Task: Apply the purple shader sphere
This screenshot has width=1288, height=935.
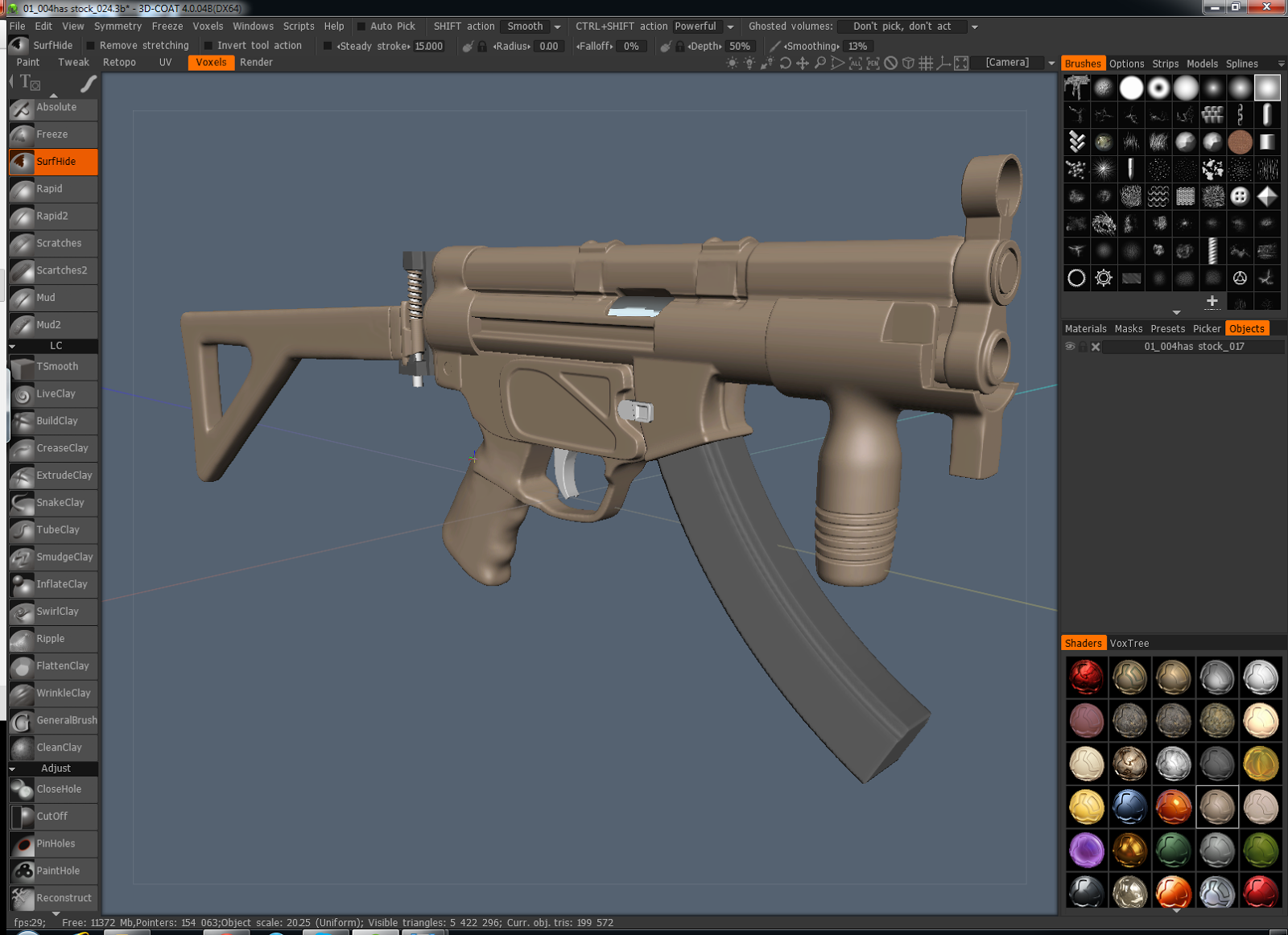Action: [x=1086, y=850]
